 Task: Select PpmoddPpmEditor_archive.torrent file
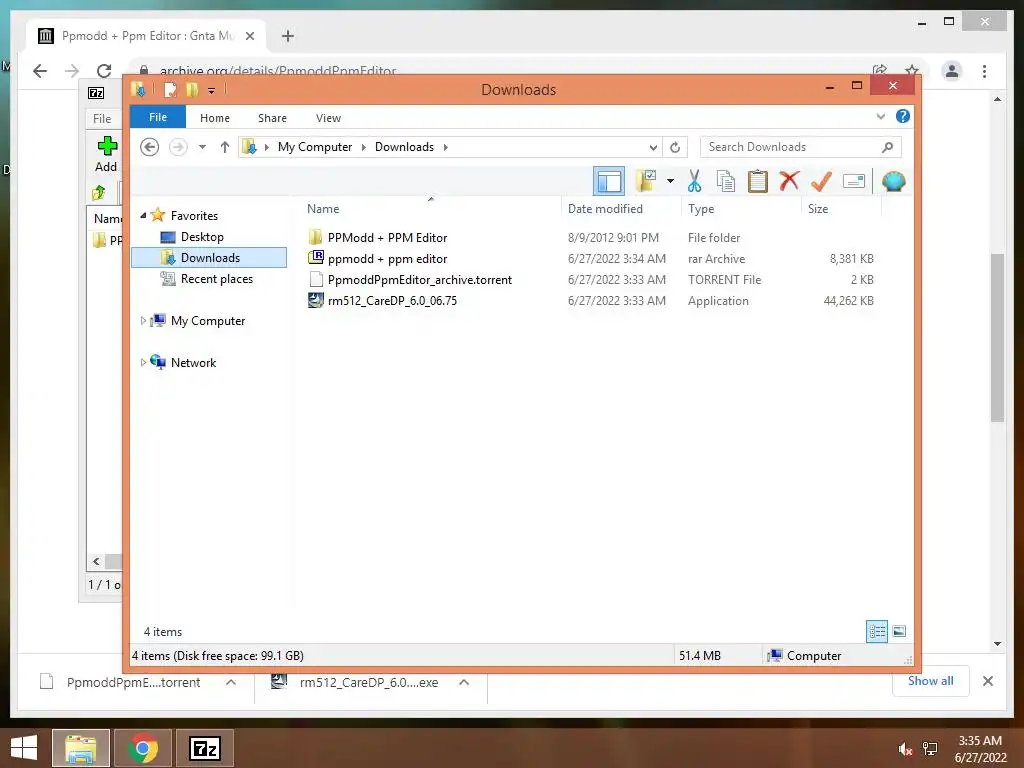point(419,280)
